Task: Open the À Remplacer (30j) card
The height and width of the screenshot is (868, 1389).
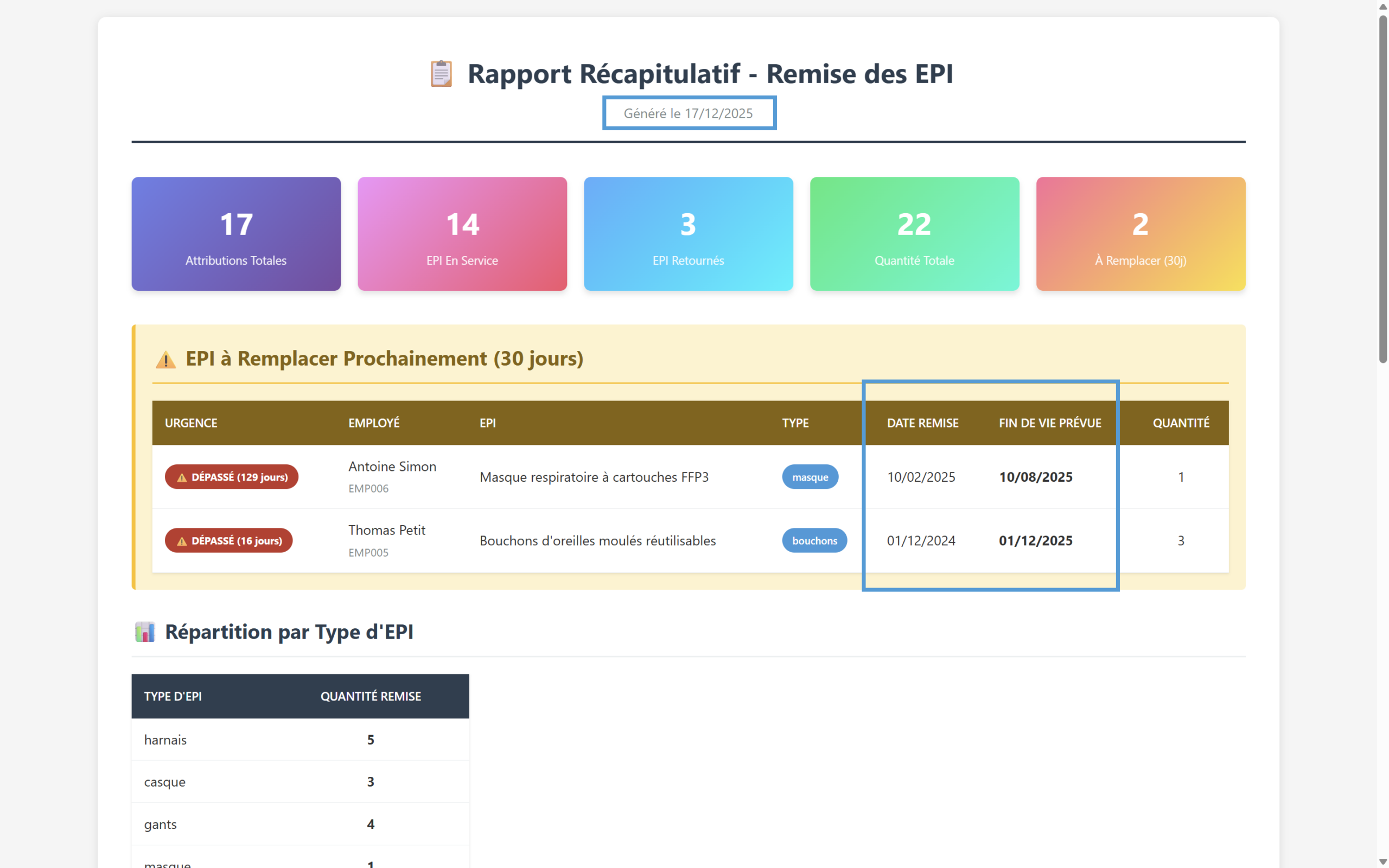Action: [1140, 234]
